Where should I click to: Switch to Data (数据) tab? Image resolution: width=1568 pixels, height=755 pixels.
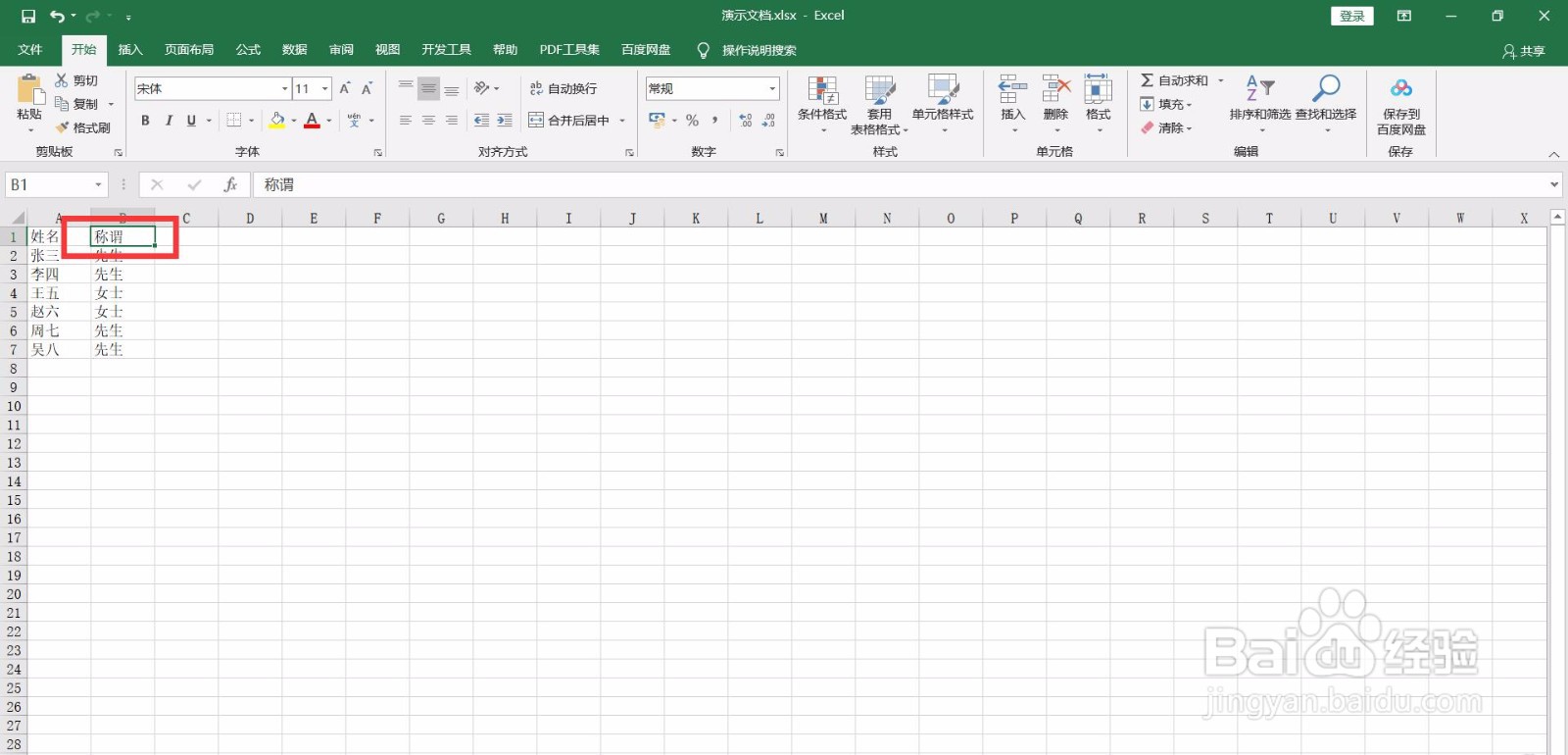(x=295, y=50)
